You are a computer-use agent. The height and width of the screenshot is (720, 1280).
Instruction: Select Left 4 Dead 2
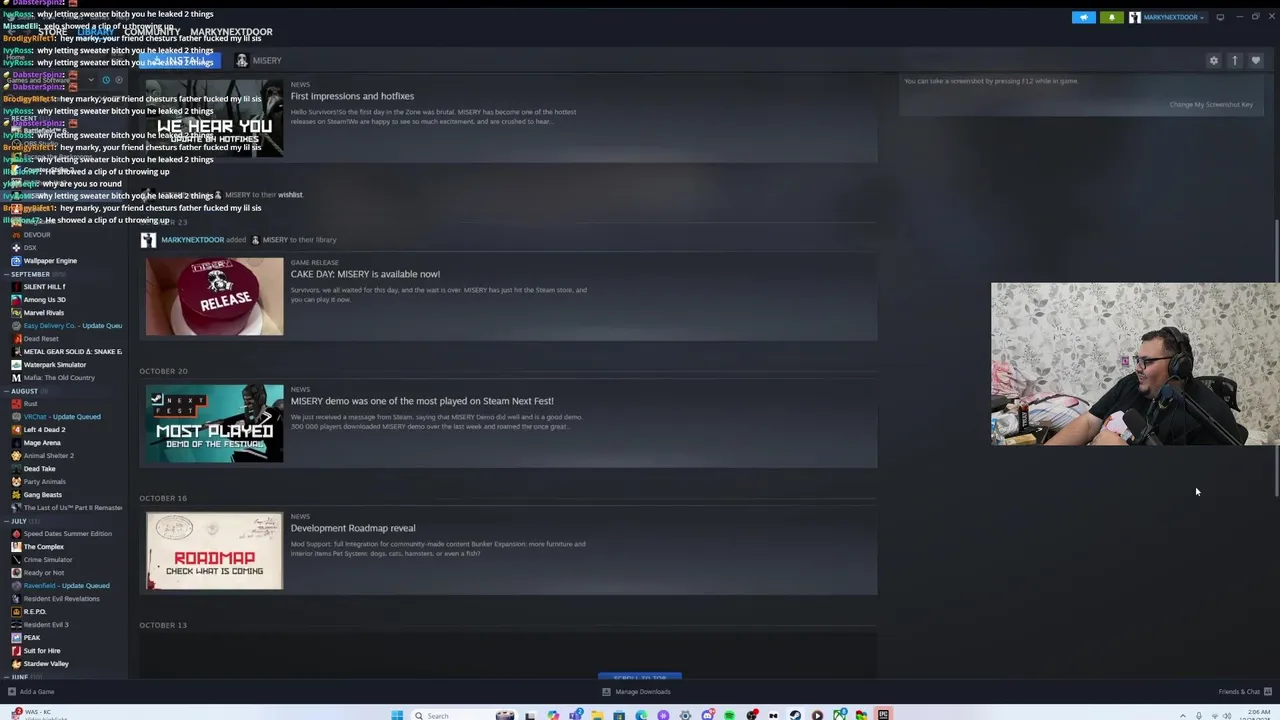click(x=44, y=430)
